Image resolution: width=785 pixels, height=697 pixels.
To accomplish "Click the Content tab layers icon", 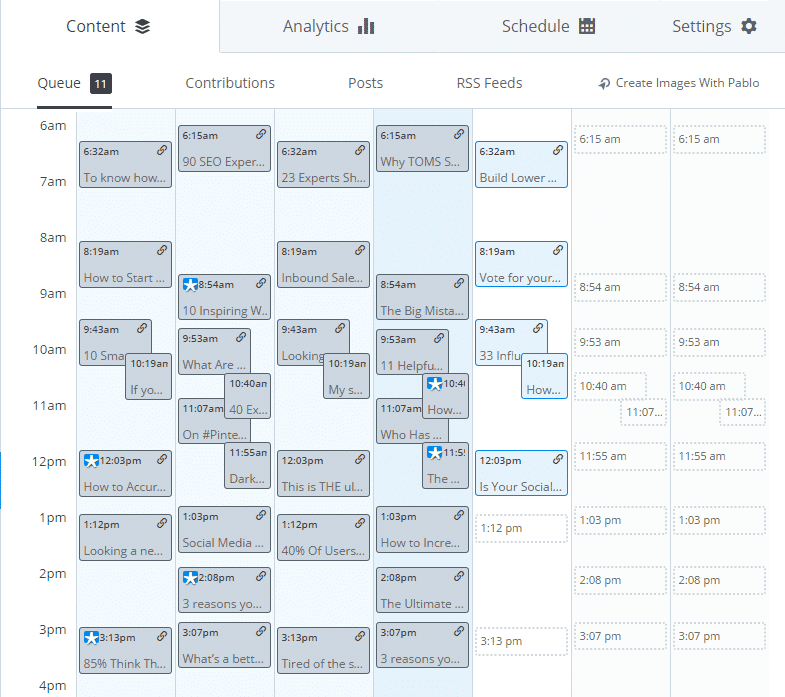I will [143, 26].
